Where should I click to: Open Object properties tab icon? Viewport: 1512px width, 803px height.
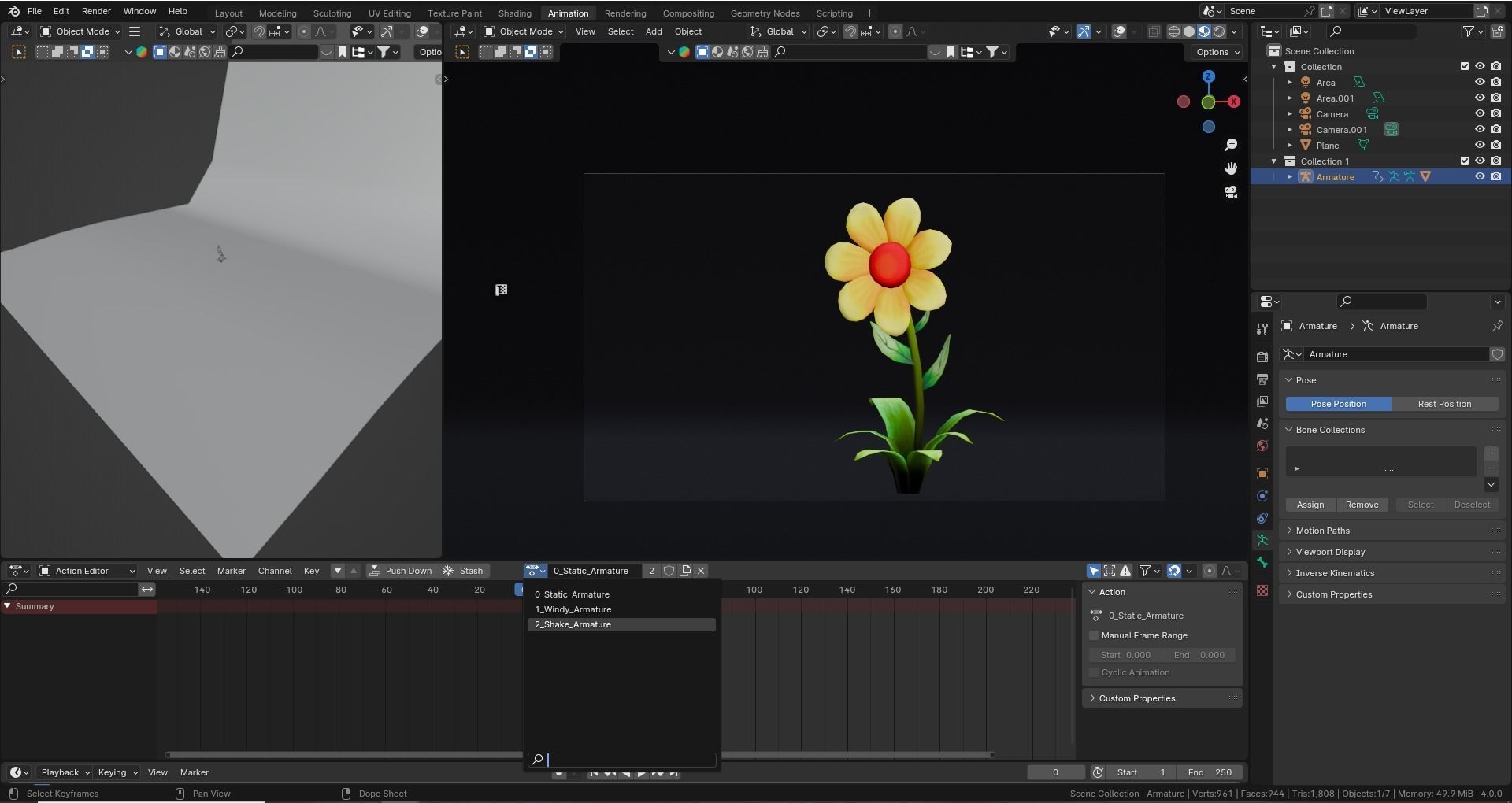pos(1262,474)
